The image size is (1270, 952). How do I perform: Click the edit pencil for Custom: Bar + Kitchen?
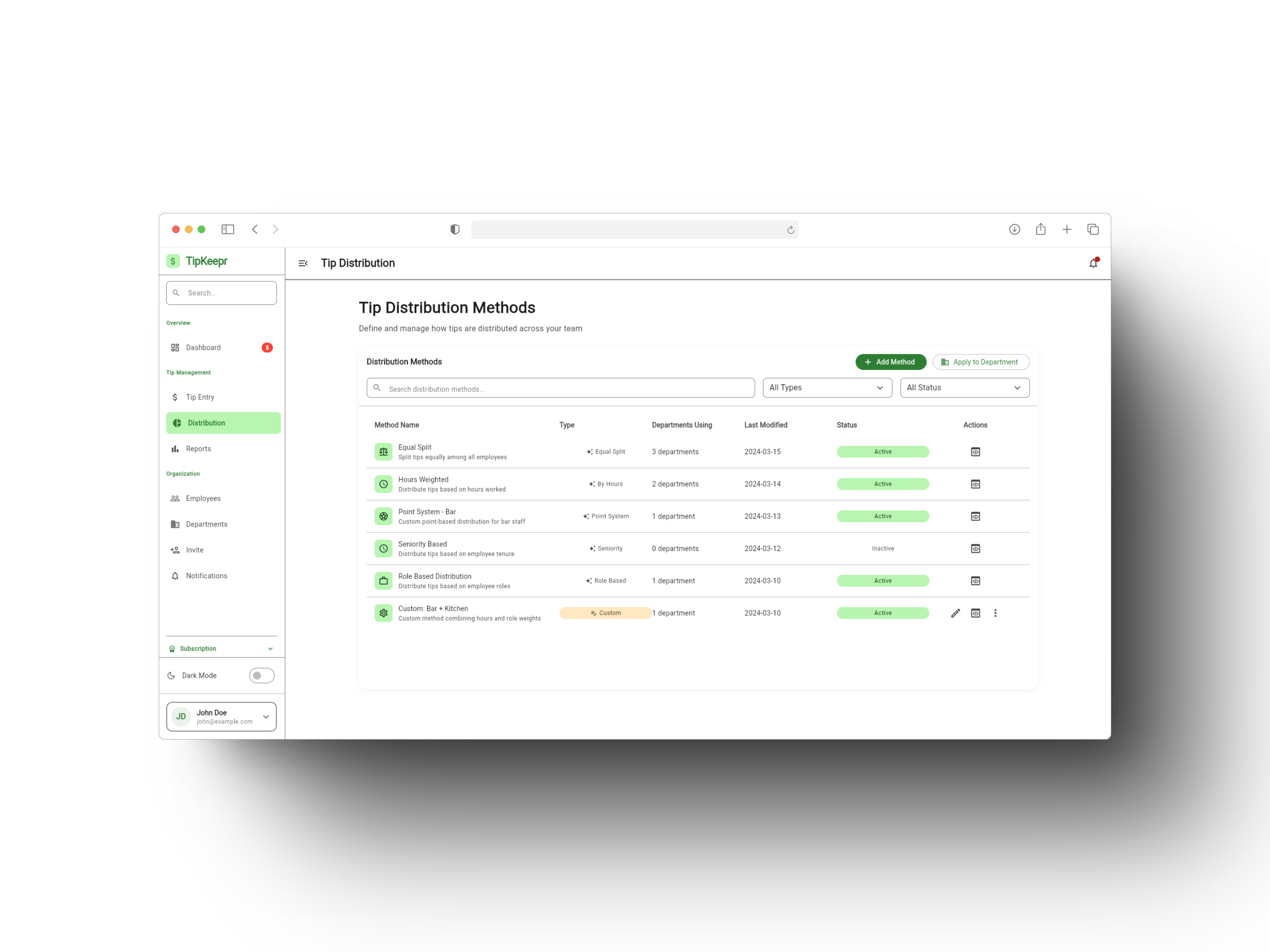[956, 613]
